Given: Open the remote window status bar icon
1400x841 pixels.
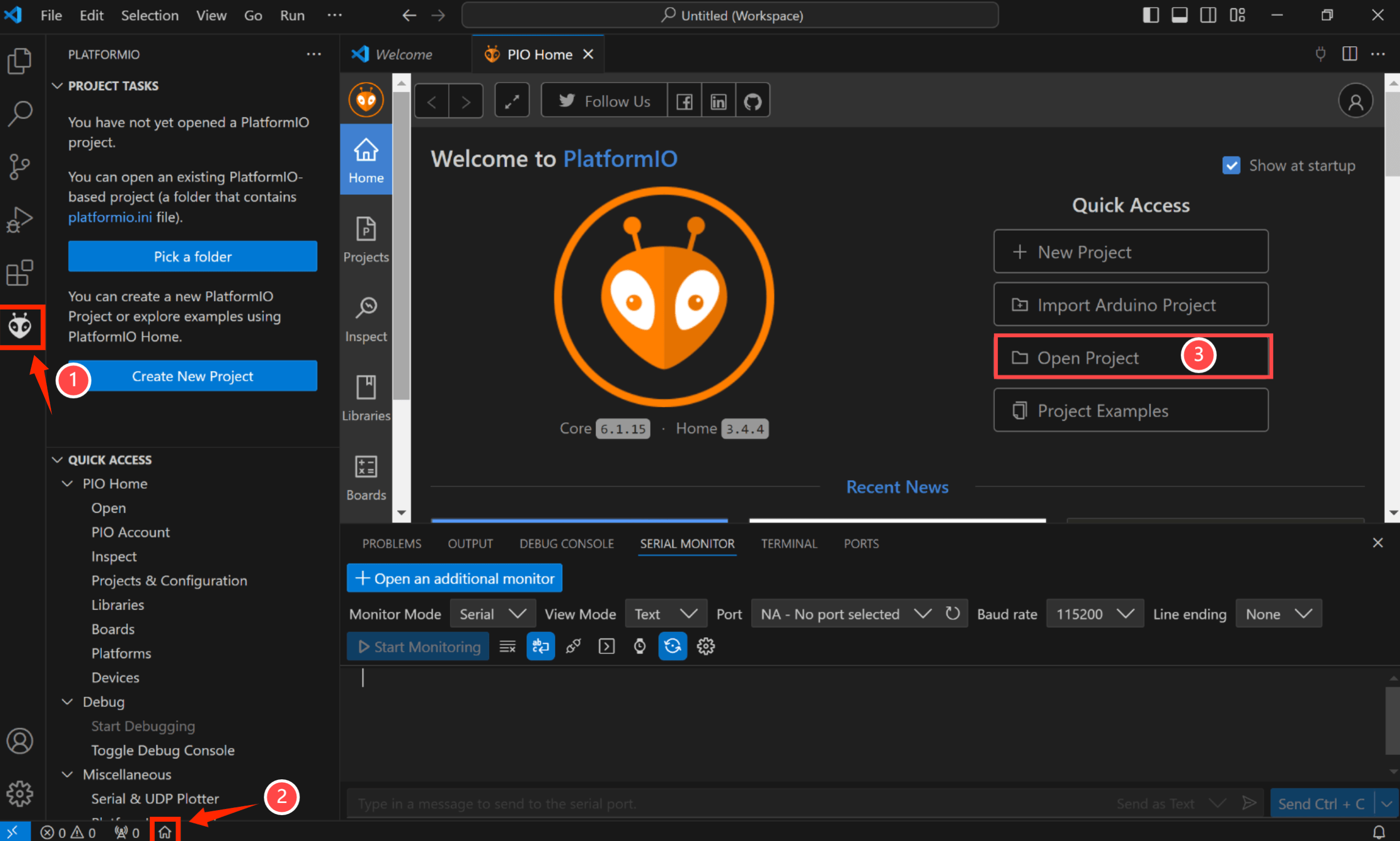Looking at the screenshot, I should (x=13, y=832).
